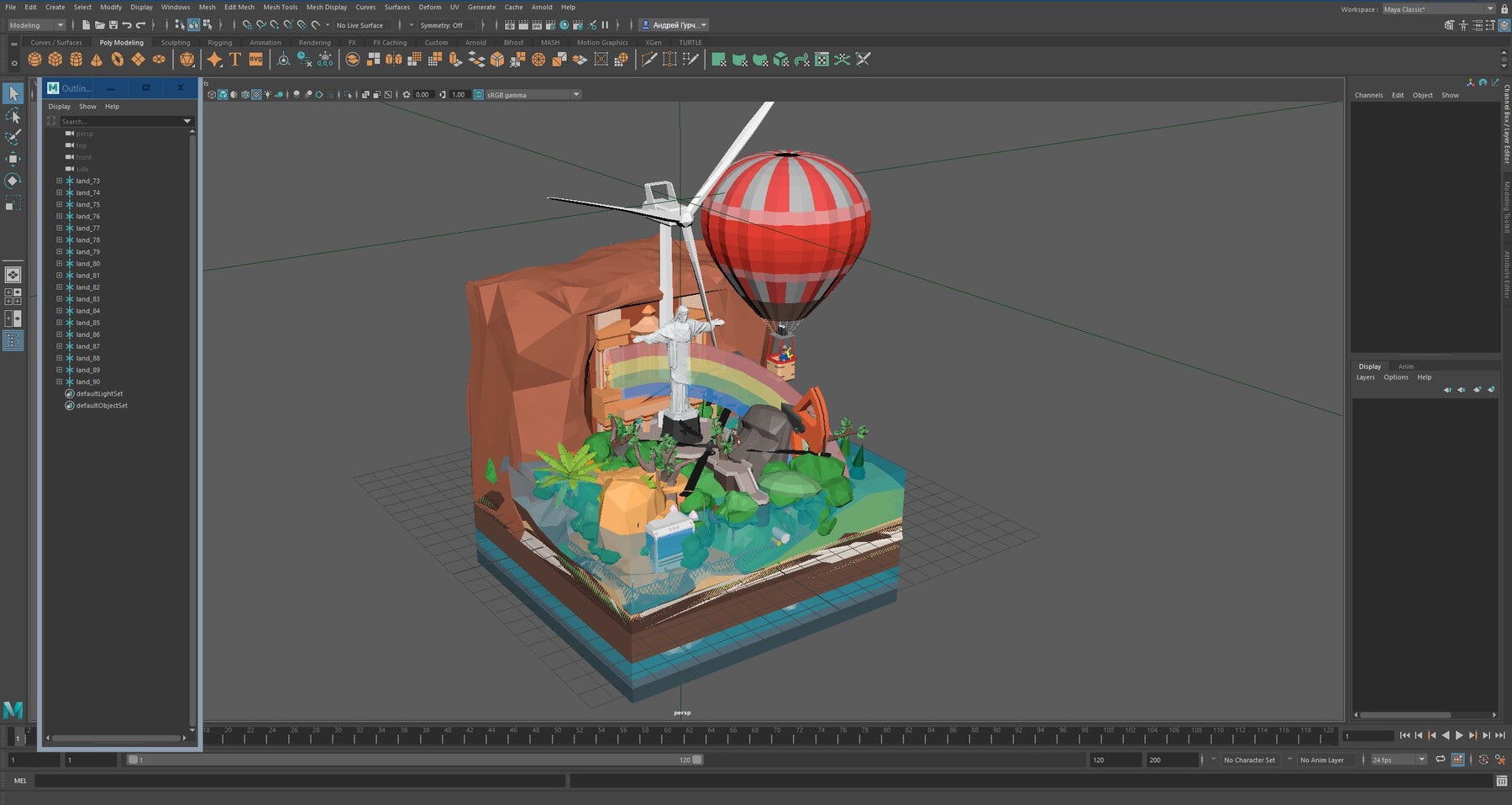1512x805 pixels.
Task: Select the Move tool in the toolbox
Action: pos(13,159)
